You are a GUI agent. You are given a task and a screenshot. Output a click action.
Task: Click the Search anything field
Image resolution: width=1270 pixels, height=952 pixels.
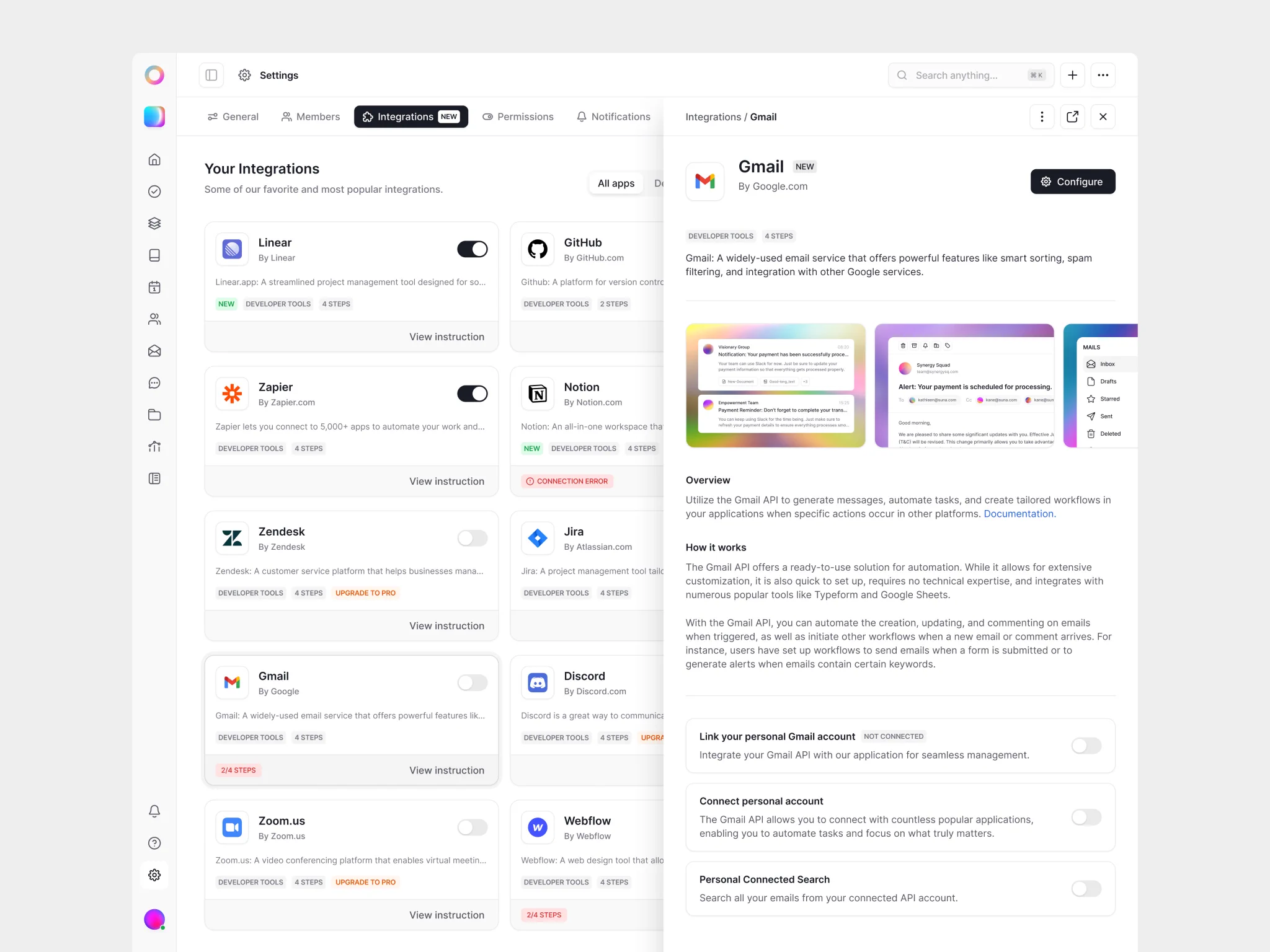tap(970, 75)
